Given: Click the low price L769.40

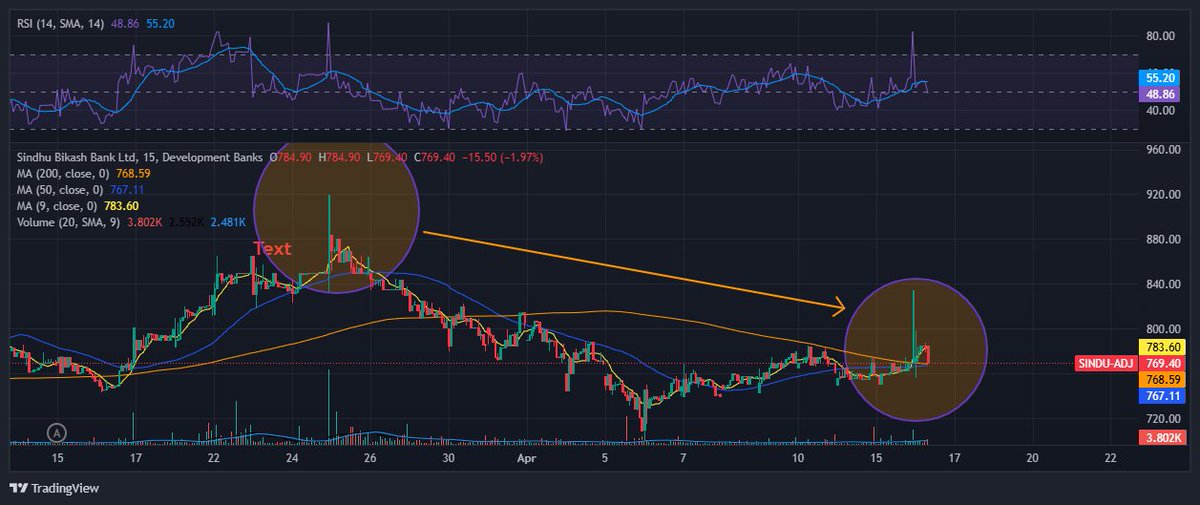Looking at the screenshot, I should click(x=386, y=157).
